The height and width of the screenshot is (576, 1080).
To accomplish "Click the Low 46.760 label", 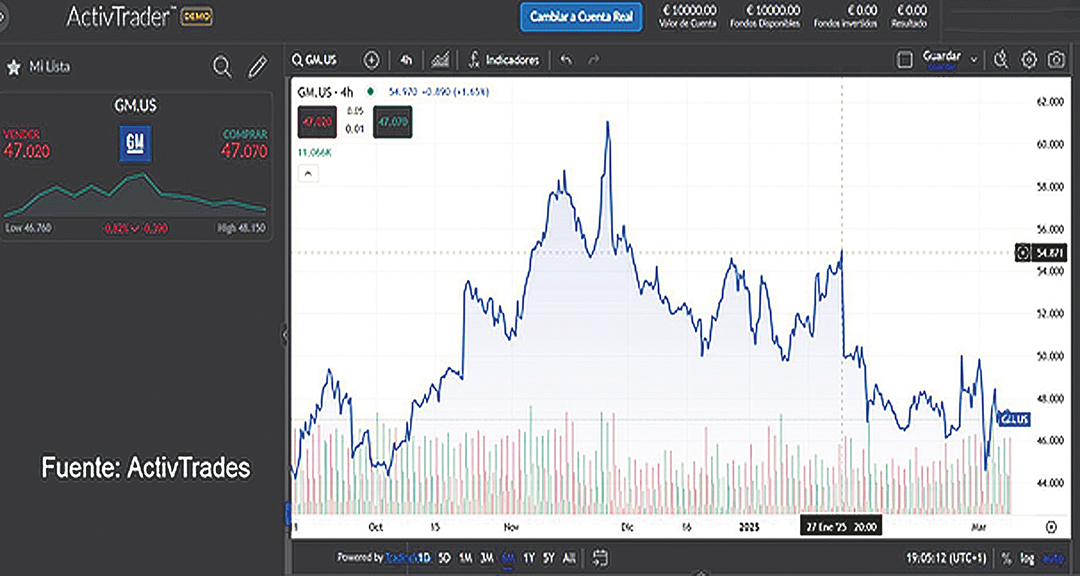I will 28,228.
